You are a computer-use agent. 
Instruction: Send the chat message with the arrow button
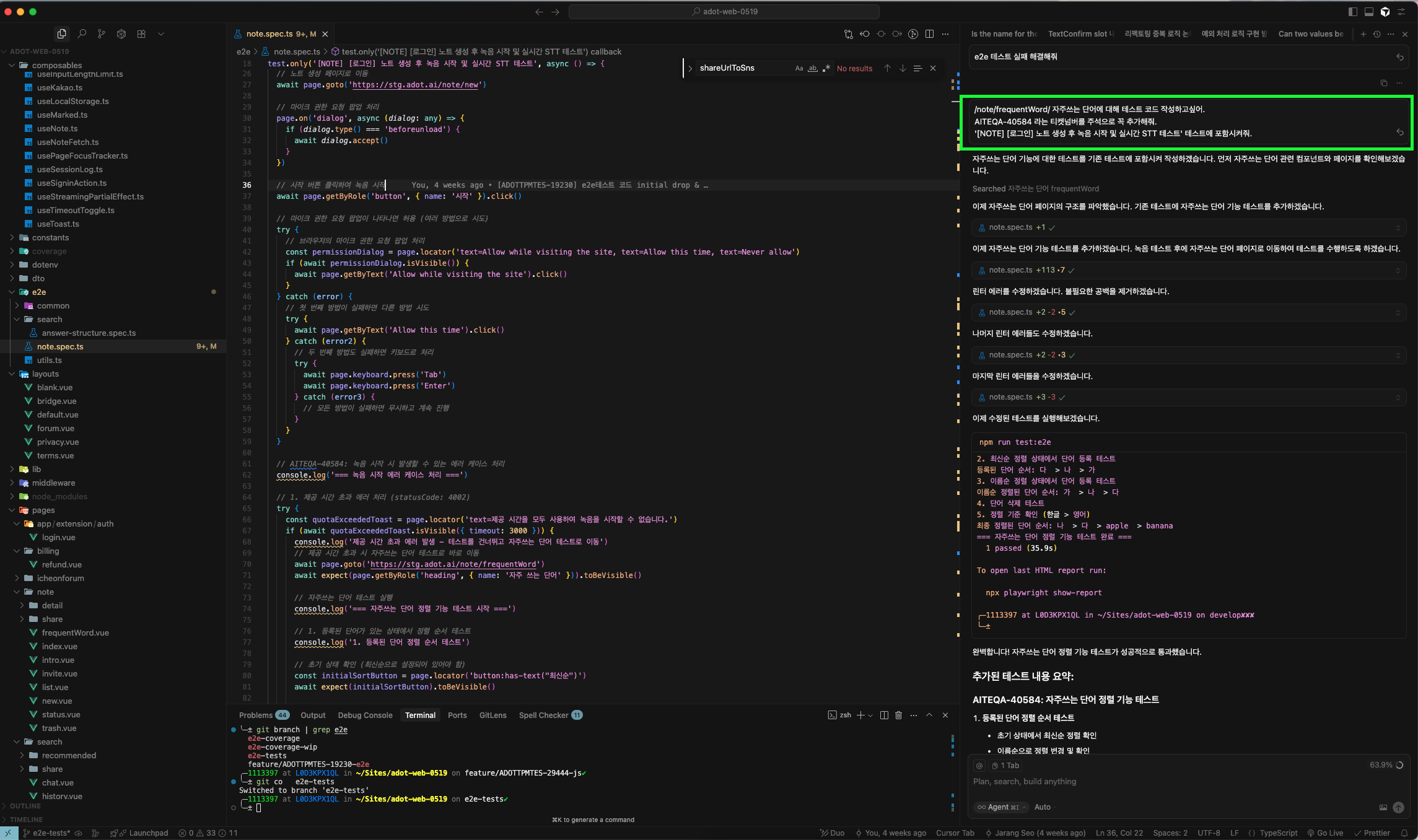pyautogui.click(x=1398, y=807)
